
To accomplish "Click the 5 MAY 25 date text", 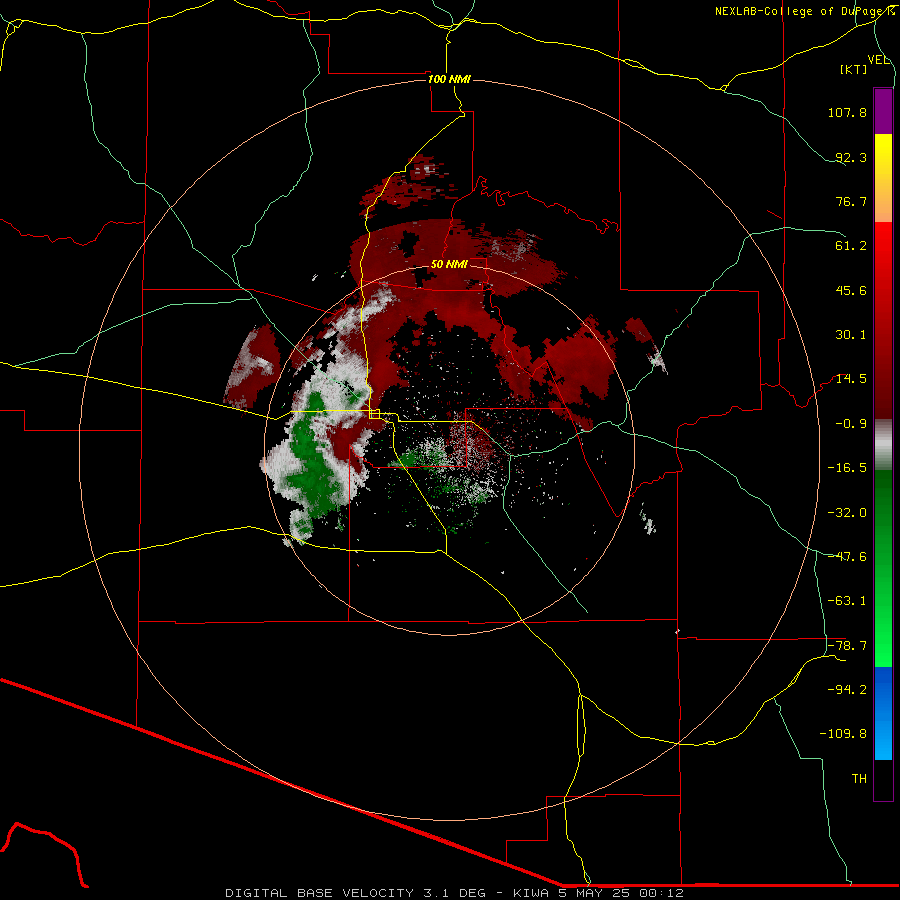I will pyautogui.click(x=594, y=893).
